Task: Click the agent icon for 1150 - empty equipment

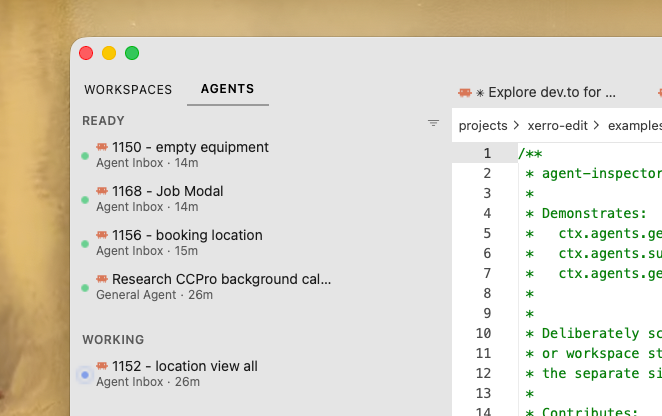Action: pos(102,147)
